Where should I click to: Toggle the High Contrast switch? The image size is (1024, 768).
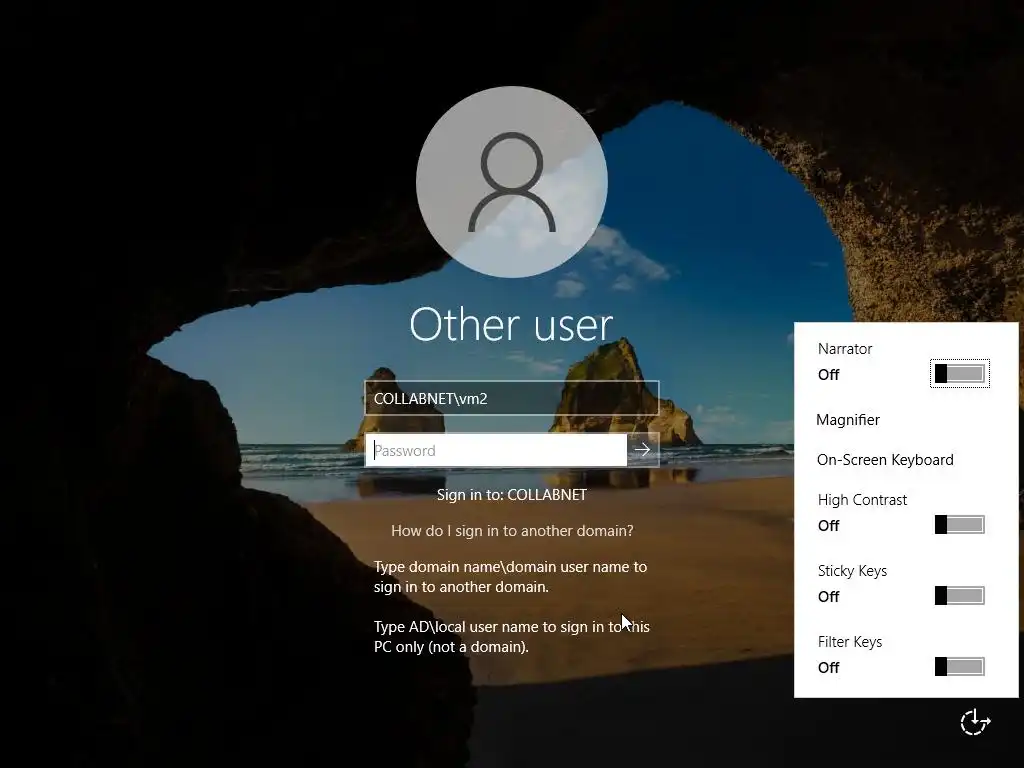click(959, 524)
